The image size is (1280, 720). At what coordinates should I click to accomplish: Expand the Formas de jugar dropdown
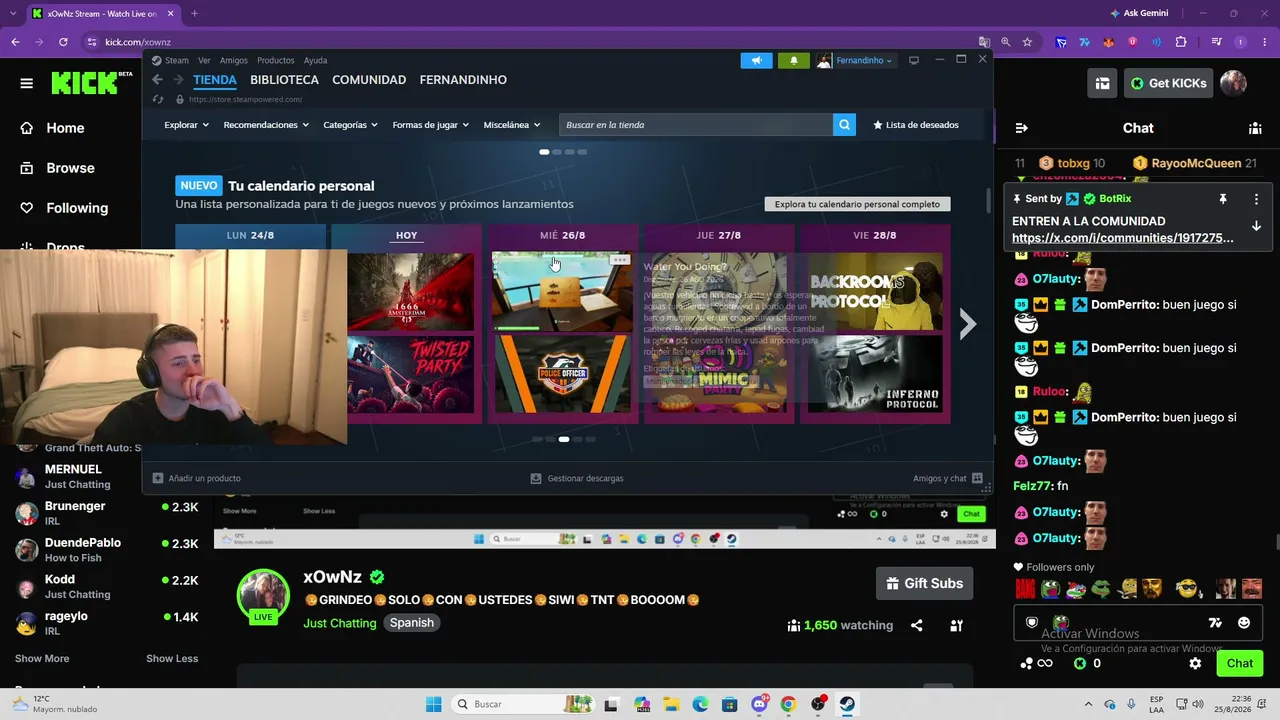coord(430,125)
